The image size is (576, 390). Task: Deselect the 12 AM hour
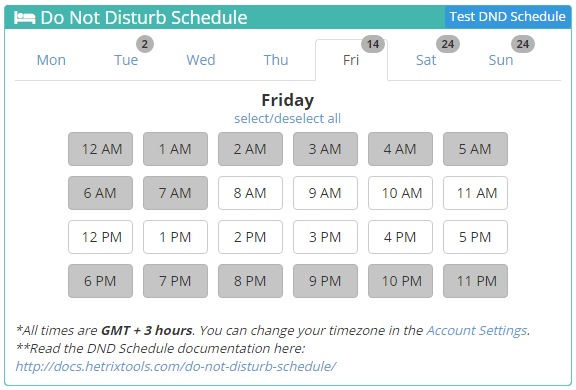(x=100, y=149)
